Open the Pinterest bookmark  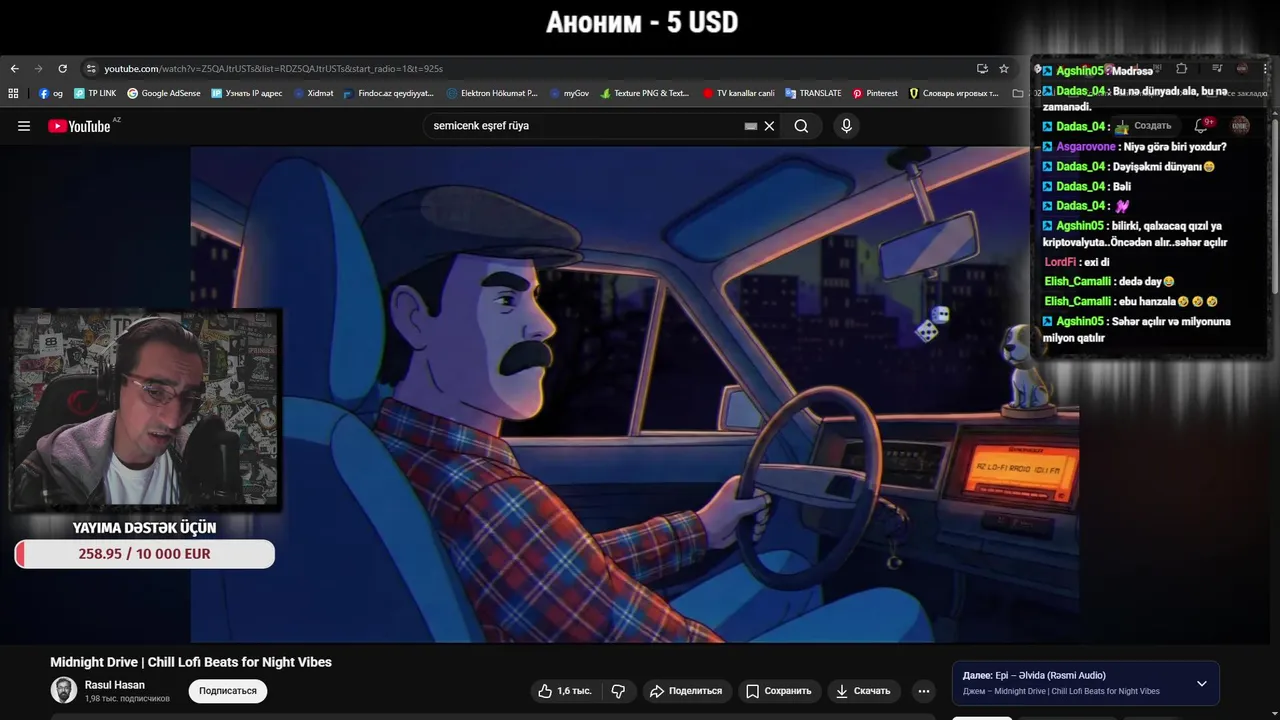coord(875,93)
